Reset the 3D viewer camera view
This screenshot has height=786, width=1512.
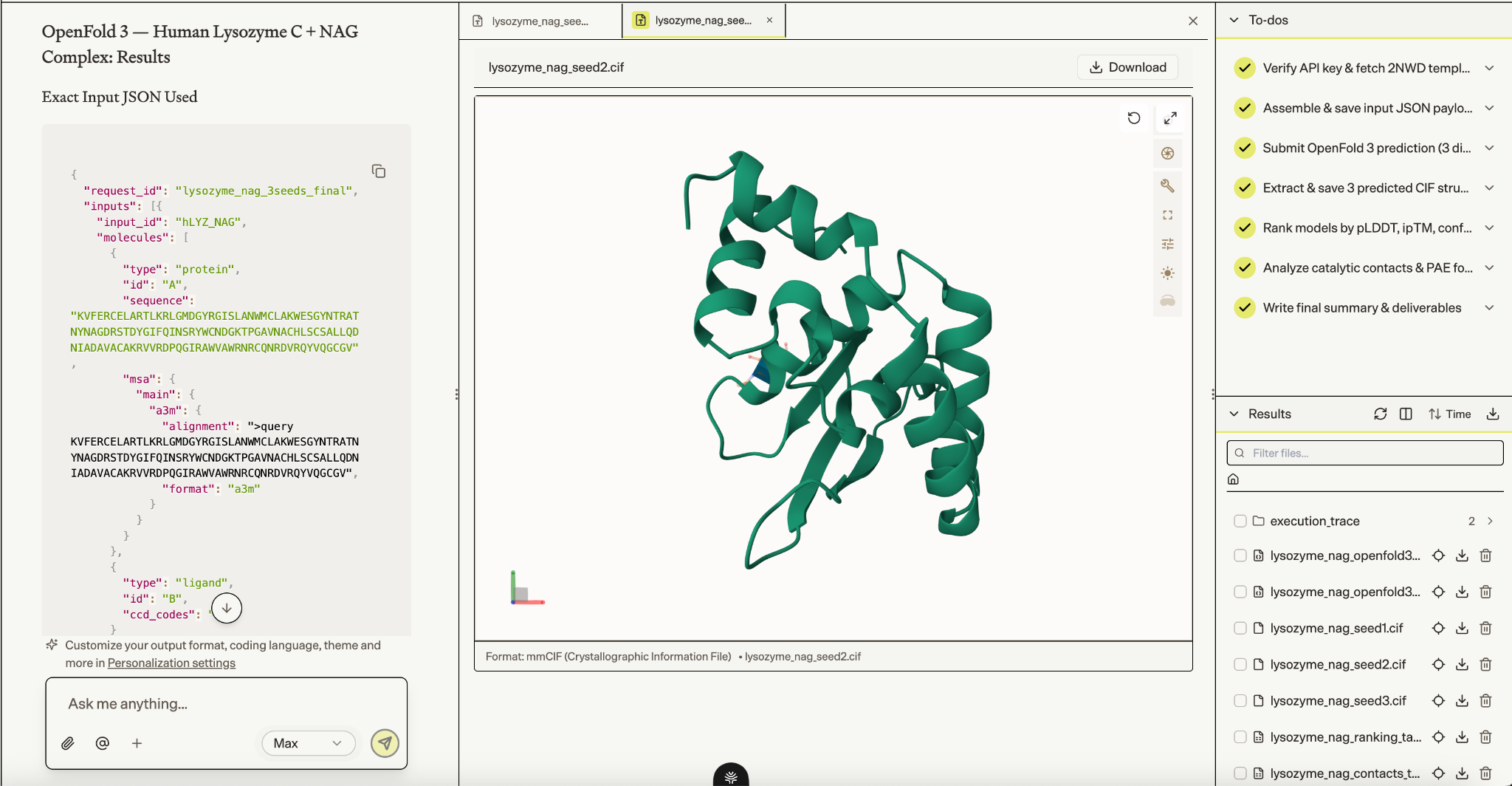coord(1134,118)
